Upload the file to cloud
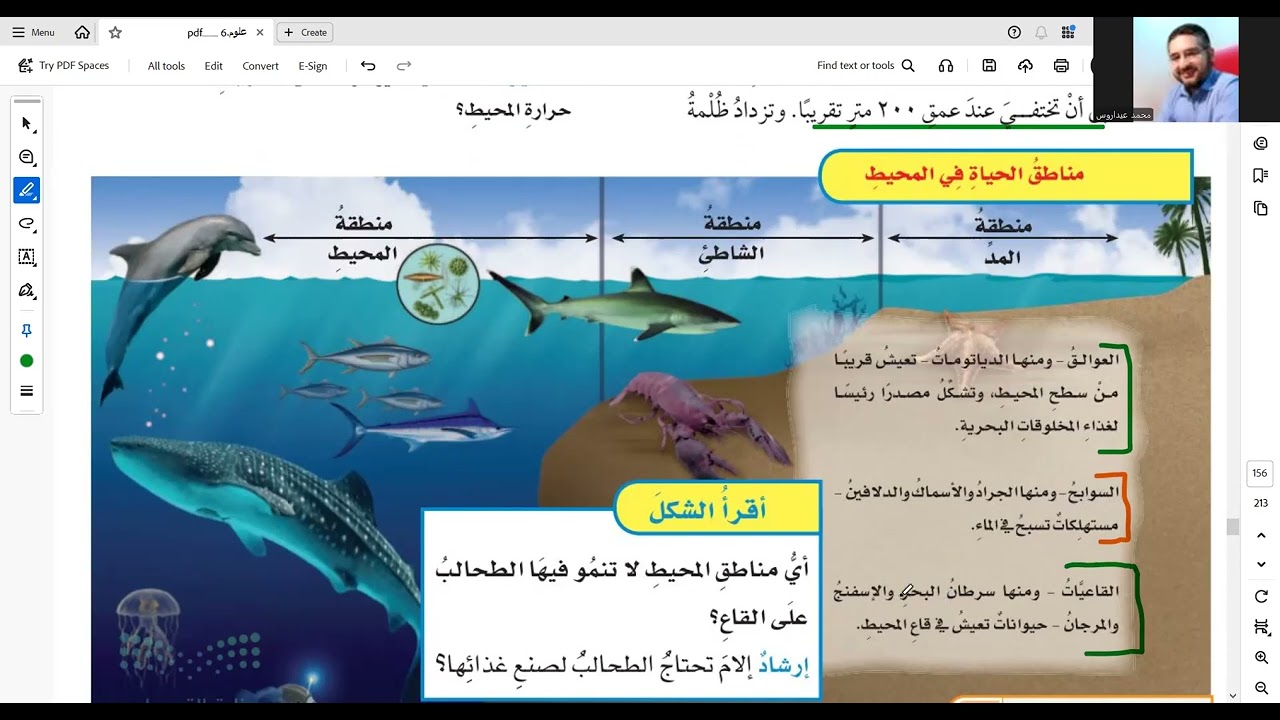 [1025, 66]
